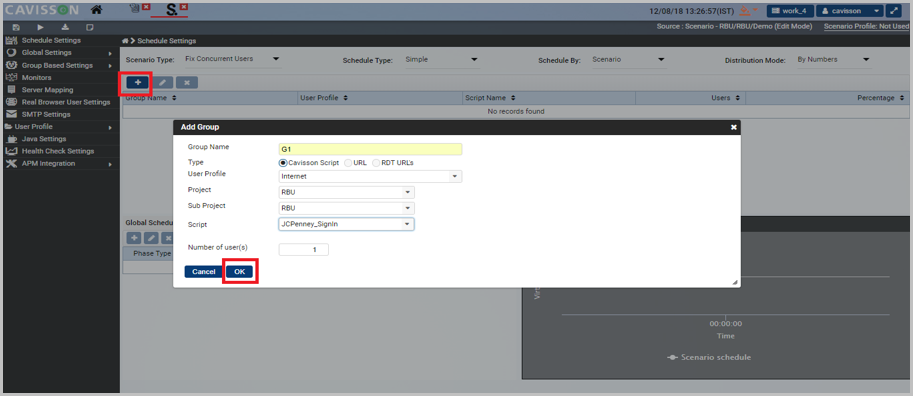
Task: Click the edit group pencil button
Action: pos(162,83)
